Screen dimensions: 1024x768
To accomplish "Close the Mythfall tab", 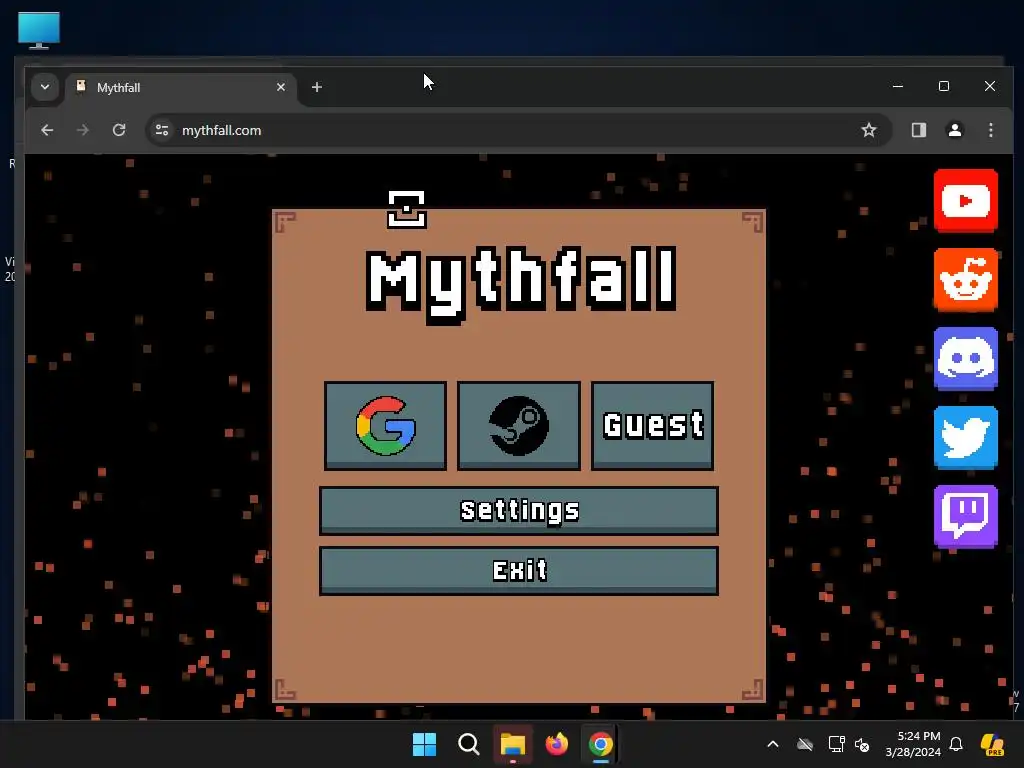I will point(281,87).
